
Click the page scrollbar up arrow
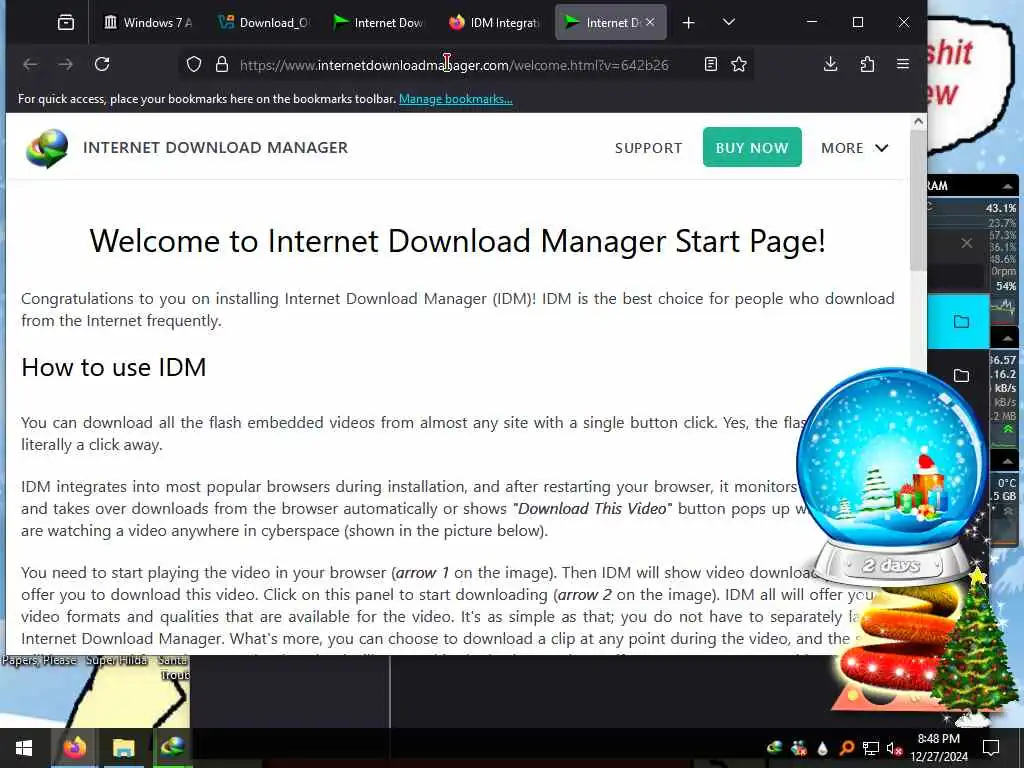pos(918,121)
